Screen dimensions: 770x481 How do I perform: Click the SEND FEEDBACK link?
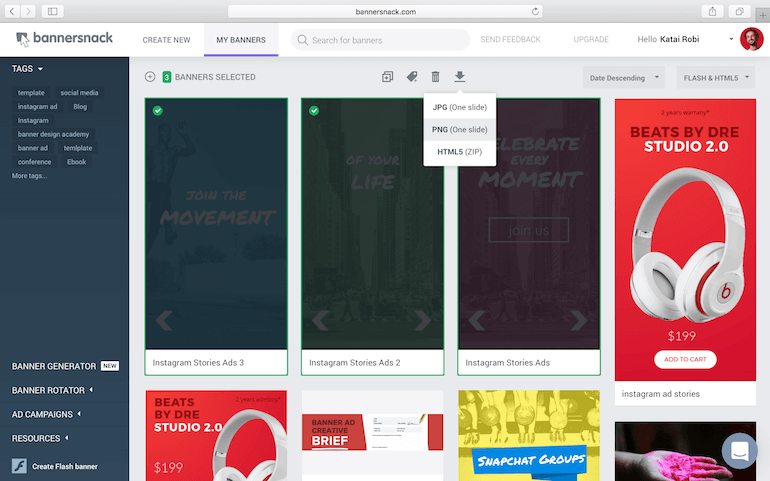(510, 39)
